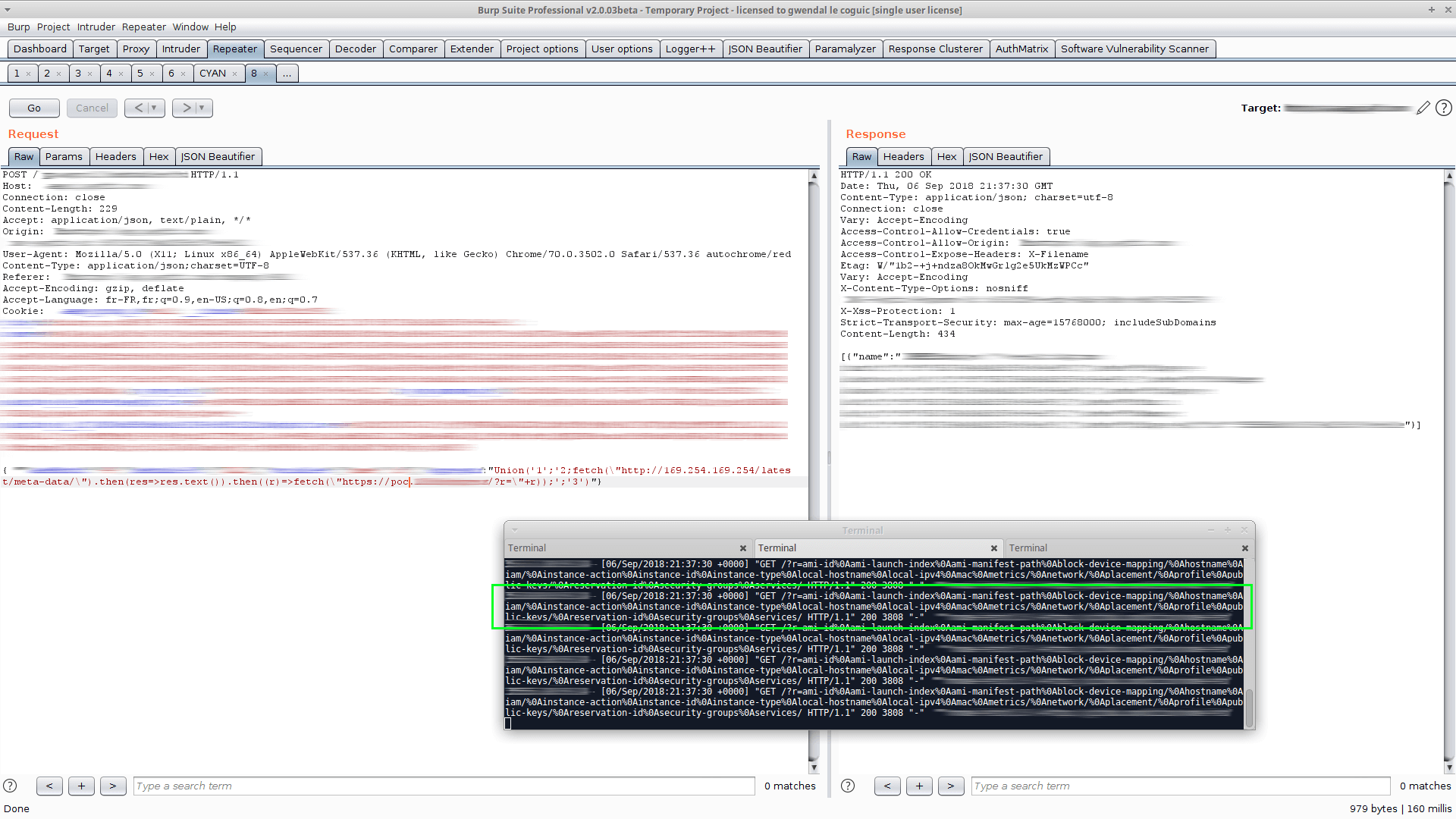Open the AuthMatrix tab
The width and height of the screenshot is (1456, 819).
1021,49
